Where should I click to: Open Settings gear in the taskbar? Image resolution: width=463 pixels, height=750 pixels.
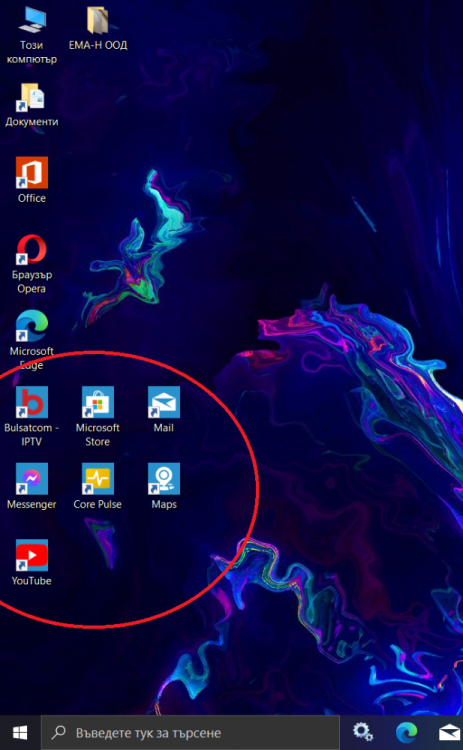(363, 732)
